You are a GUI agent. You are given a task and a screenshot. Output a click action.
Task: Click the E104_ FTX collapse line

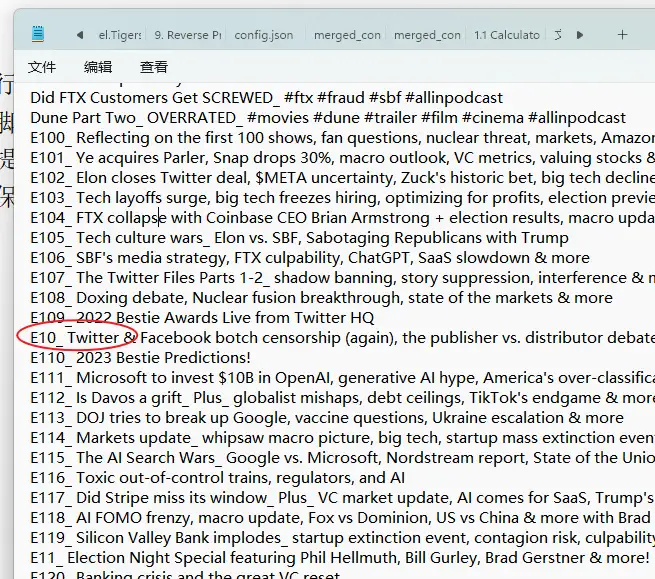click(343, 218)
